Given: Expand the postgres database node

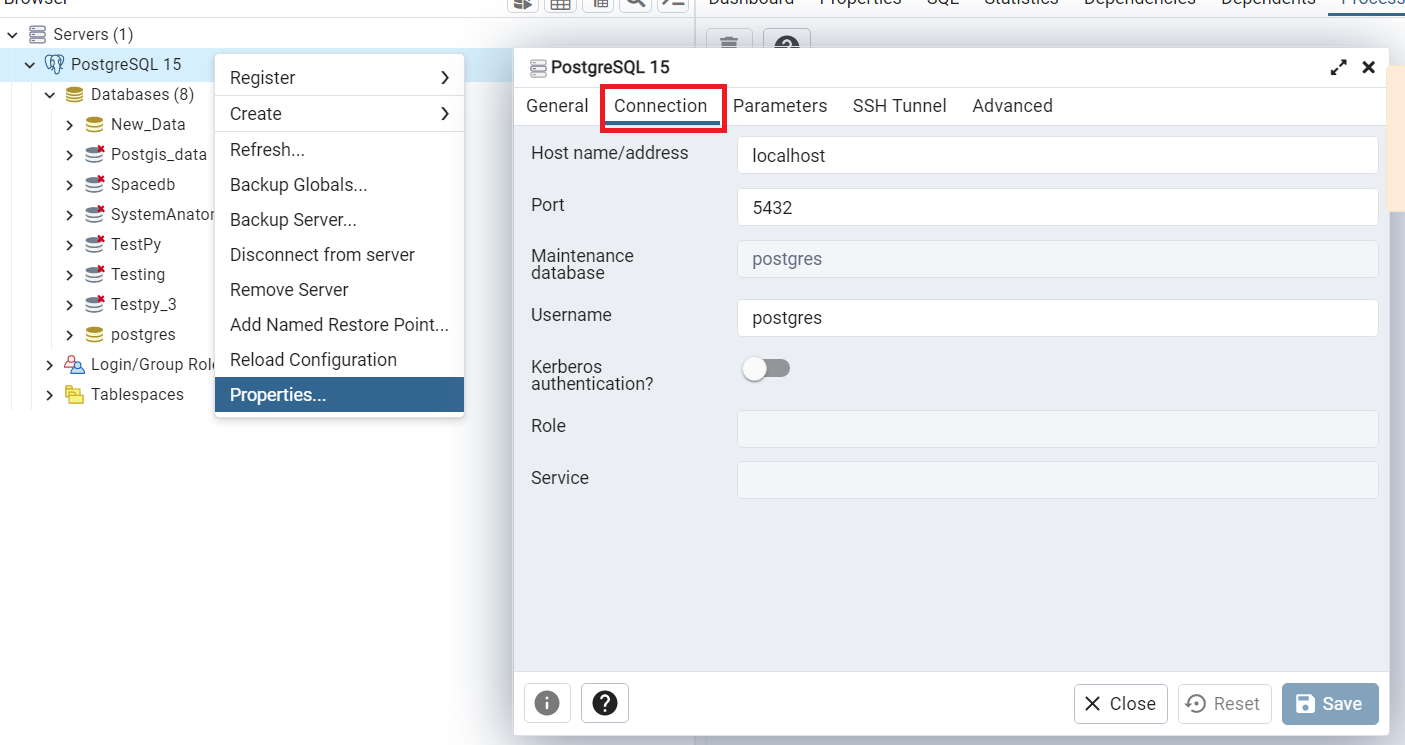Looking at the screenshot, I should [x=70, y=335].
